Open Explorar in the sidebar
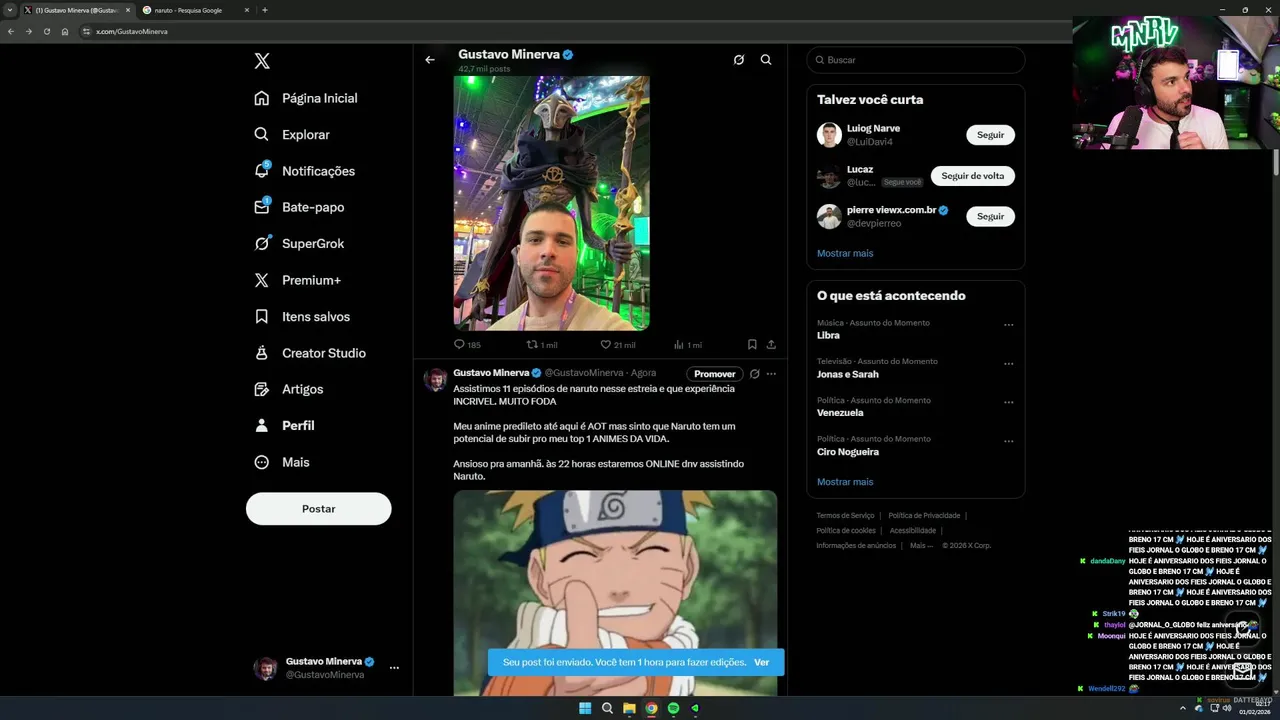Screen dimensions: 1280x720 pyautogui.click(x=292, y=134)
